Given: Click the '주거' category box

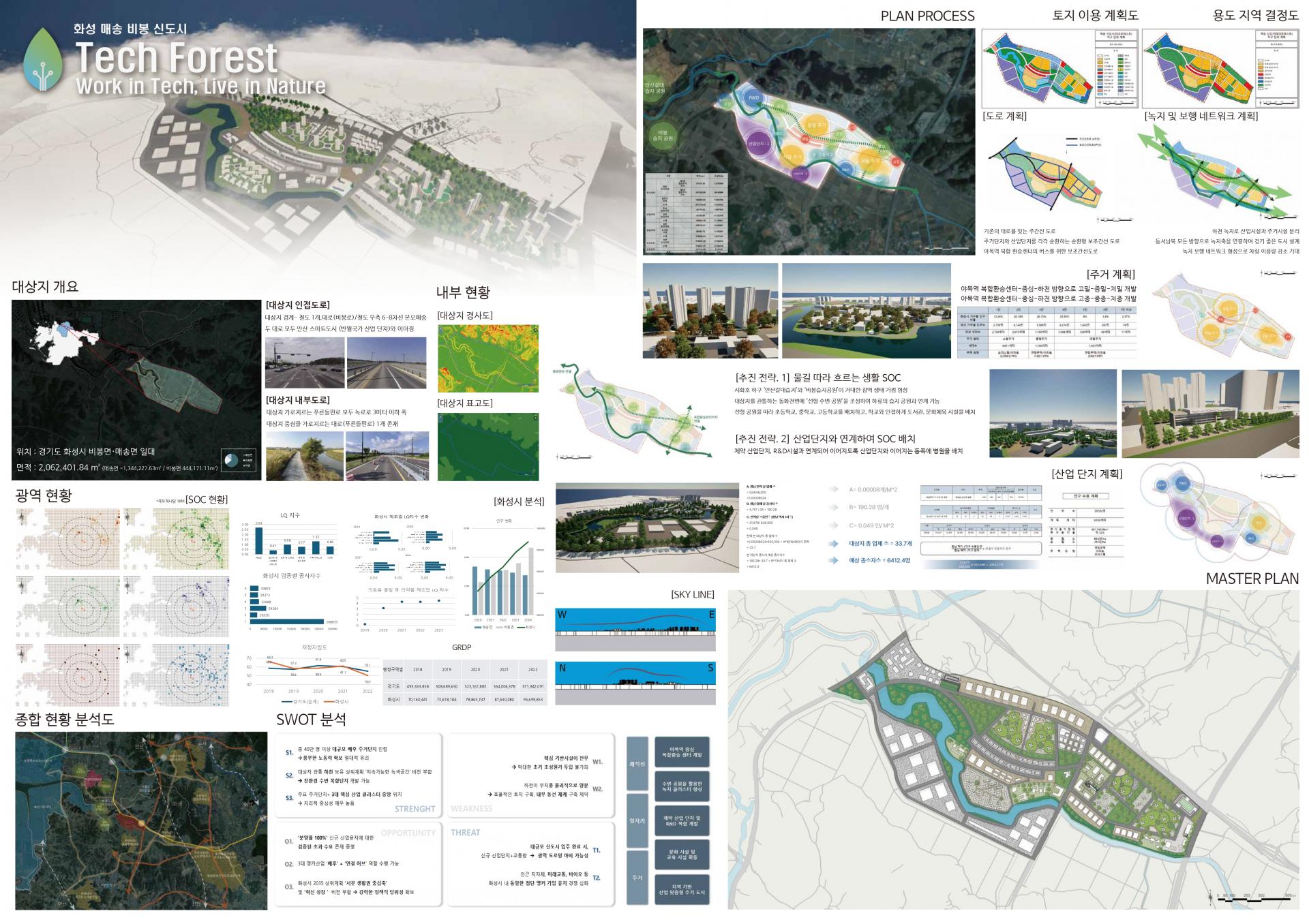Looking at the screenshot, I should (637, 878).
